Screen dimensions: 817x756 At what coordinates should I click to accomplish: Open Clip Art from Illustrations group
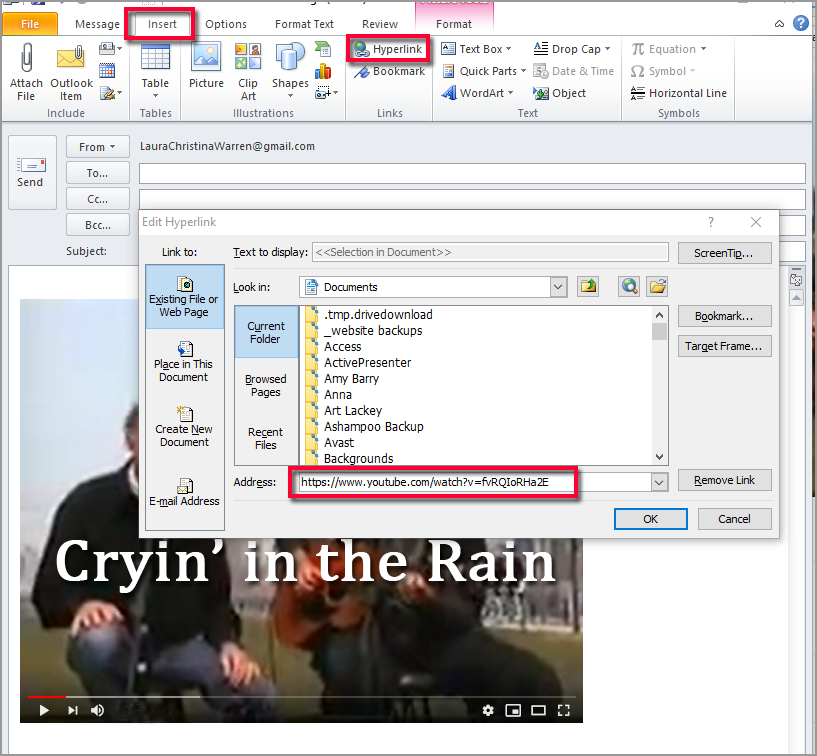248,72
